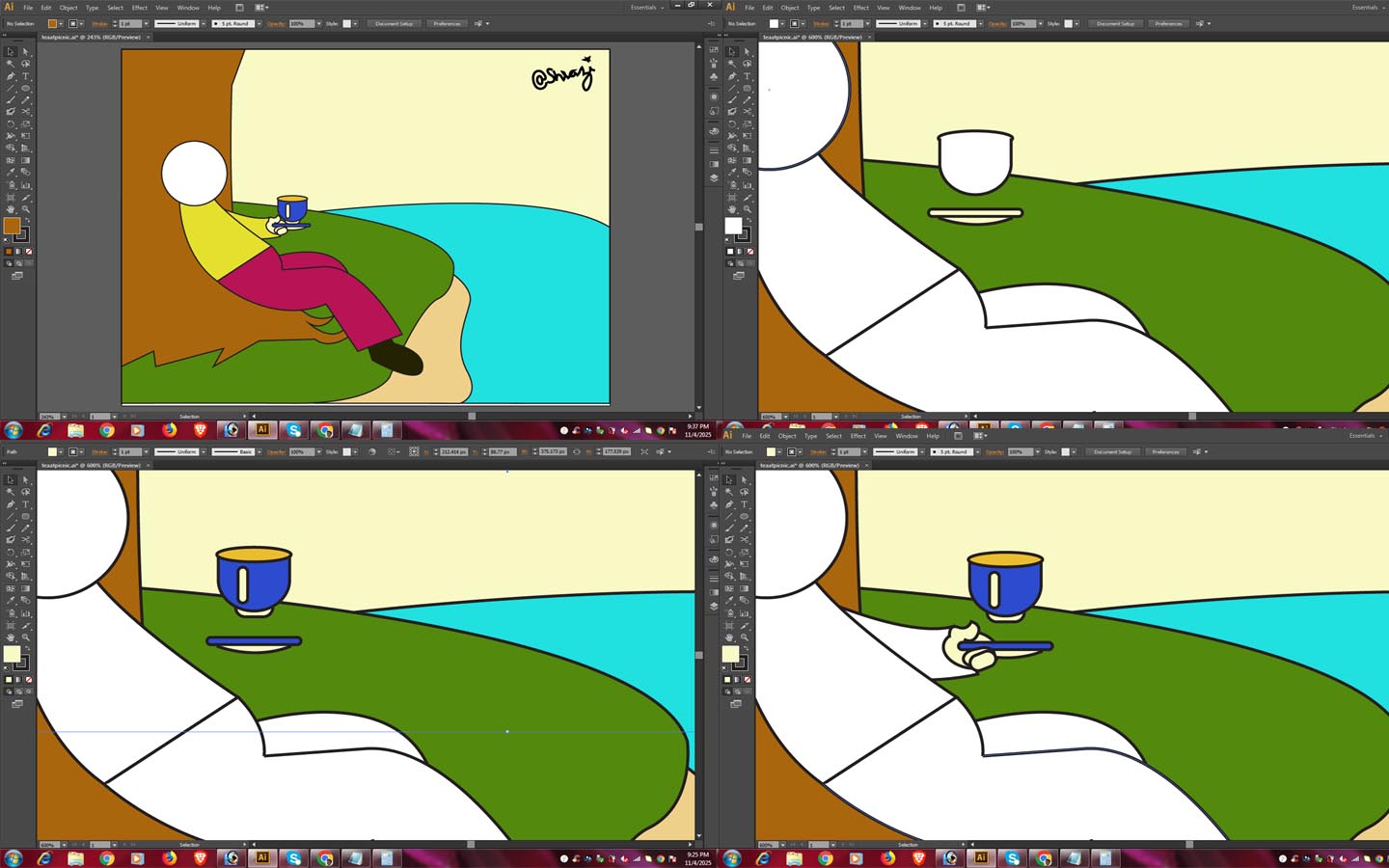Open the Essentials workspace switcher in the 243% window
This screenshot has height=868, width=1389.
[x=646, y=8]
